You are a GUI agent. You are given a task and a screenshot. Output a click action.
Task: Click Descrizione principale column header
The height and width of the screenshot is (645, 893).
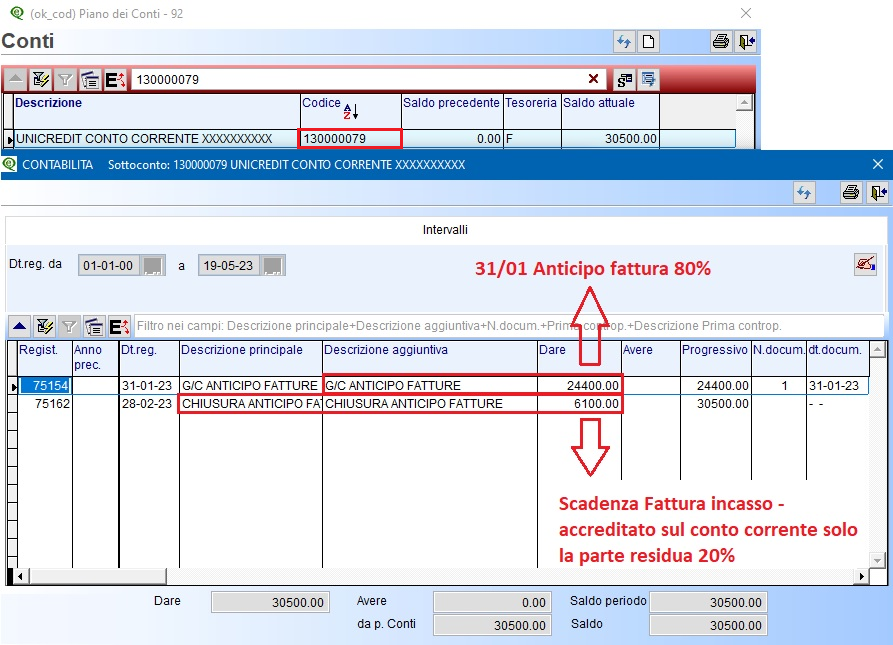click(x=251, y=358)
